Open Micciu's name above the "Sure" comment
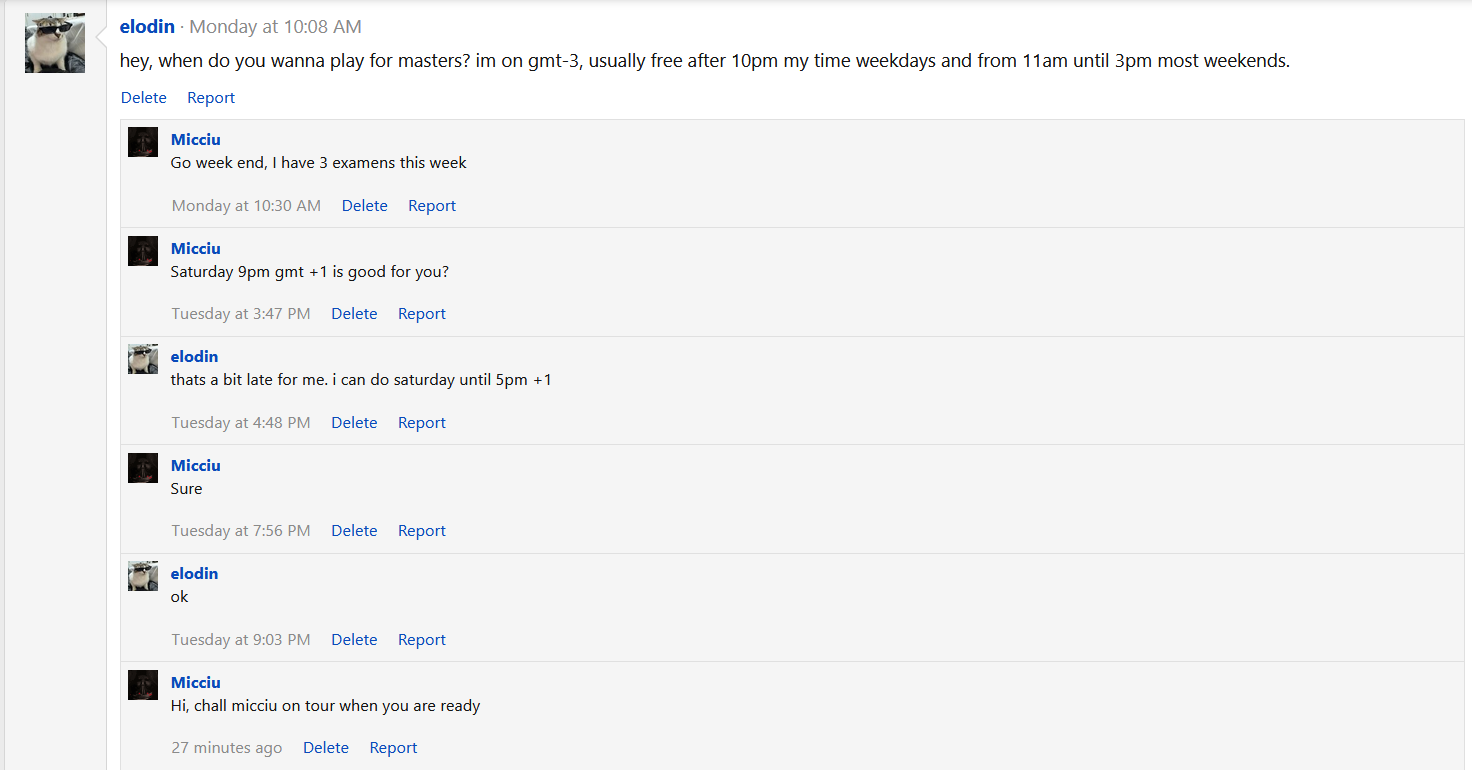This screenshot has width=1472, height=770. (196, 466)
